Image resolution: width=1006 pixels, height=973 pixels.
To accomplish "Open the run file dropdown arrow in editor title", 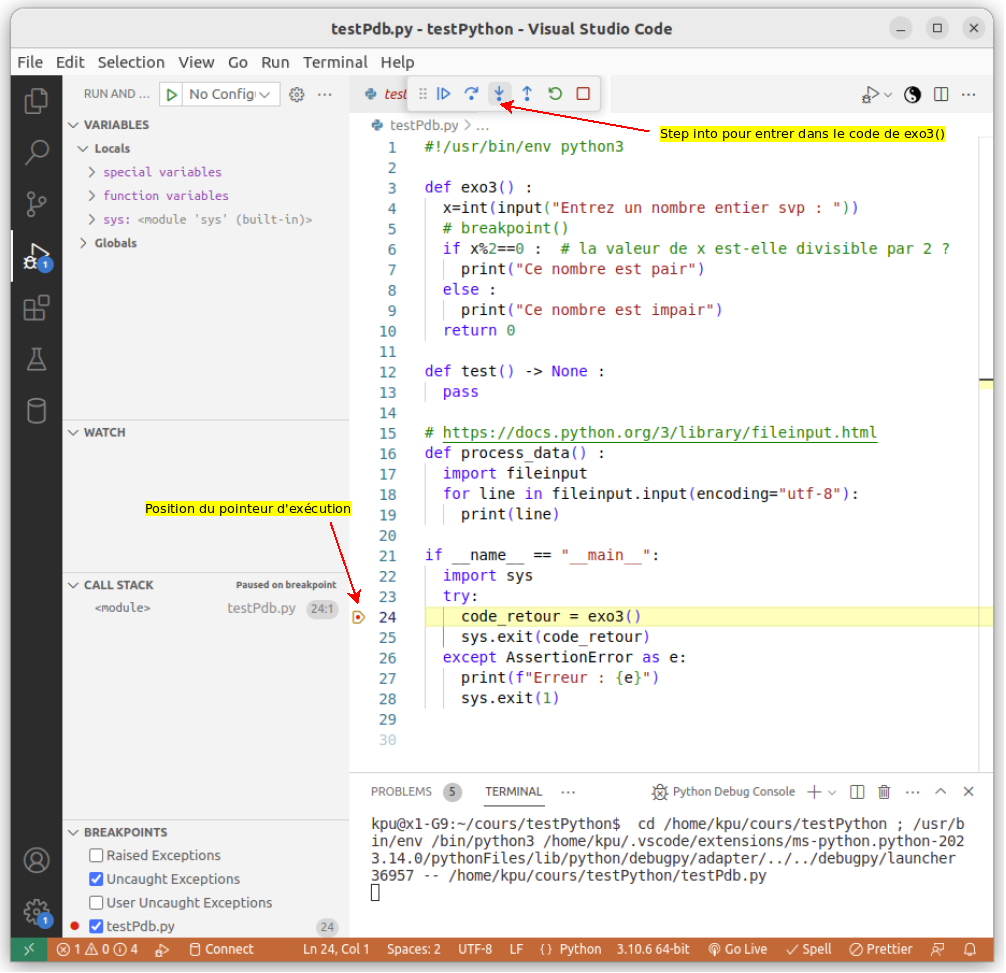I will (x=889, y=95).
